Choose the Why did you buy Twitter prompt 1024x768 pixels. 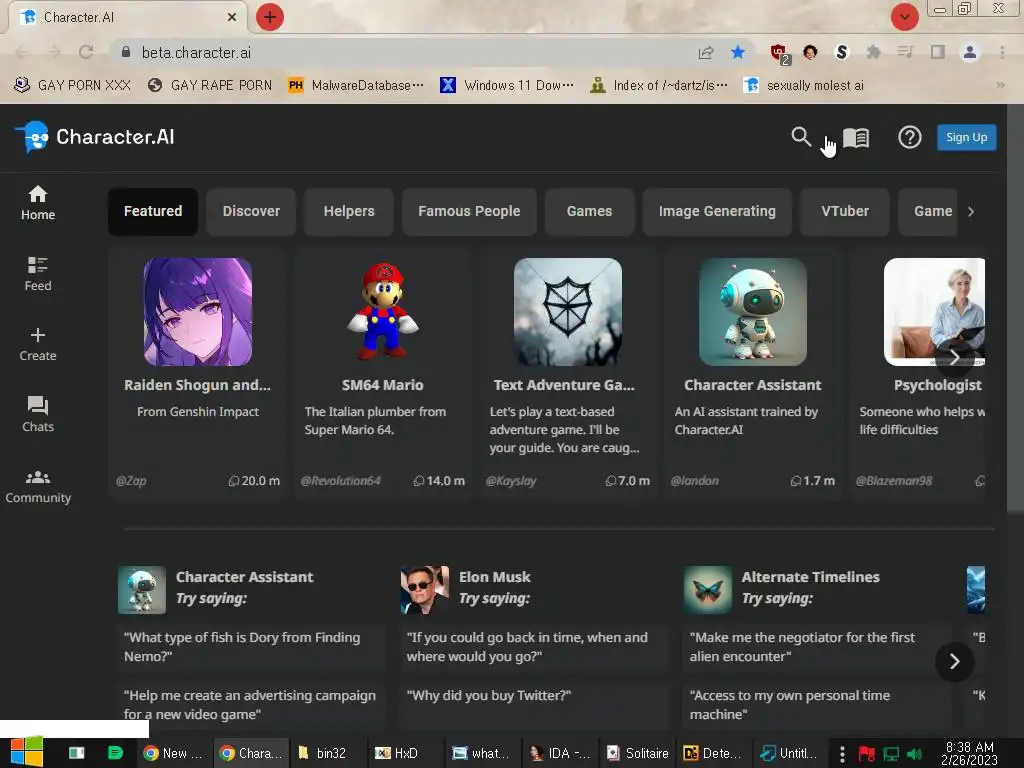534,705
